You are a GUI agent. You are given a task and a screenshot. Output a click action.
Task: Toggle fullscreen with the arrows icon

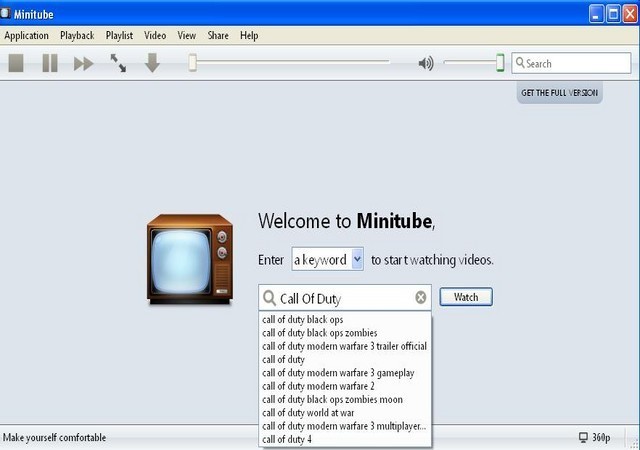point(118,63)
